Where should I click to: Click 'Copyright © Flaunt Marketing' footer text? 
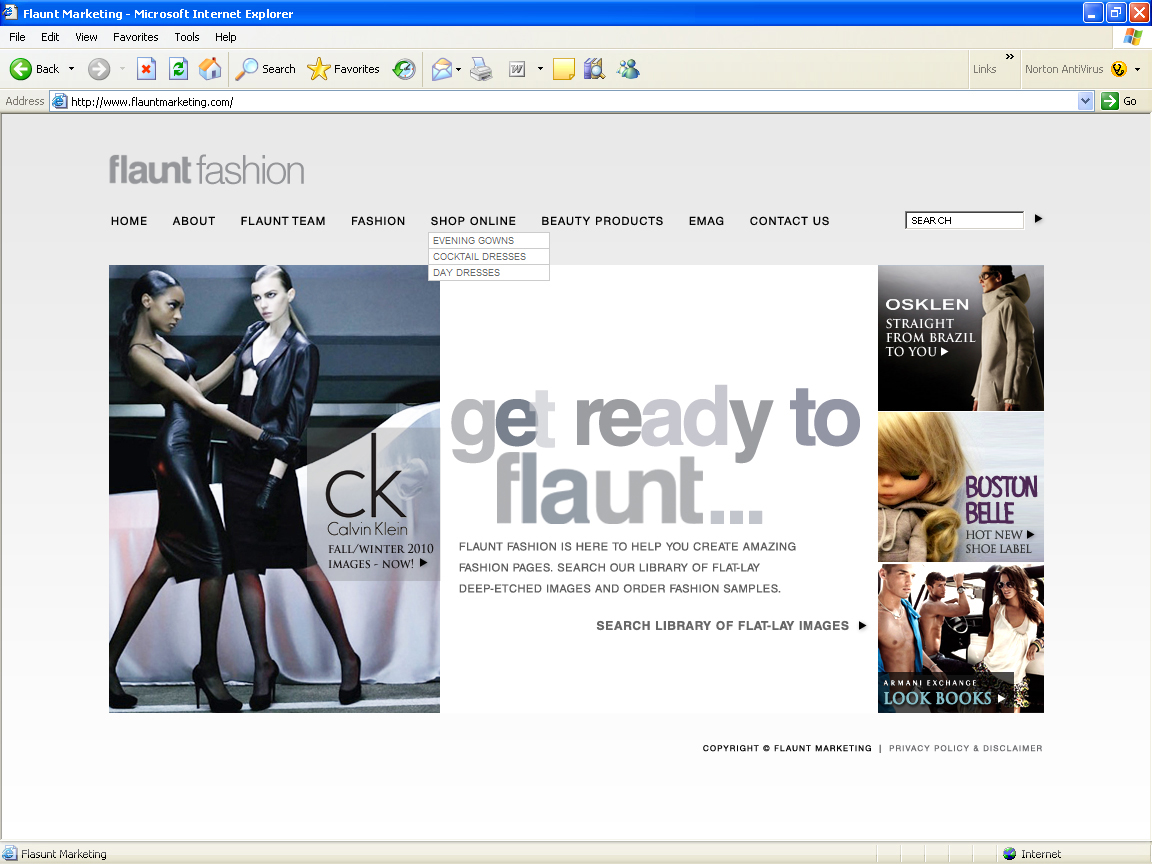tap(787, 748)
